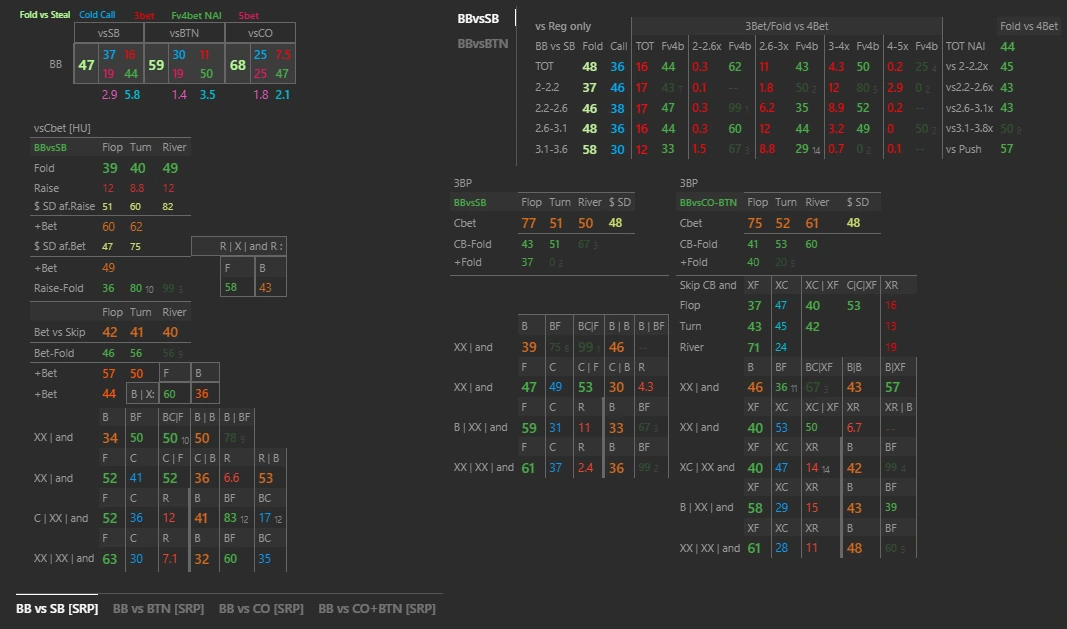This screenshot has height=629, width=1067.
Task: Select the BB vs CO+BTN [SRP] tab
Action: [376, 608]
